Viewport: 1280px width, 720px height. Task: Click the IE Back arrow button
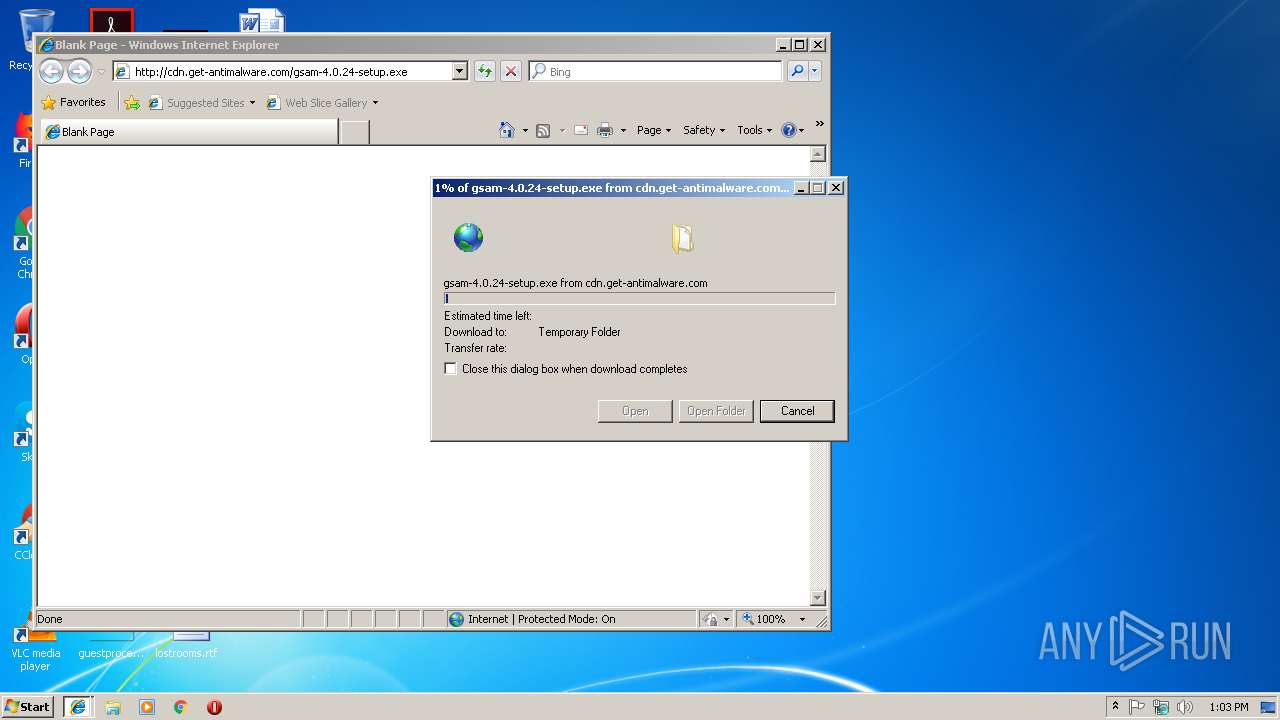(x=51, y=71)
